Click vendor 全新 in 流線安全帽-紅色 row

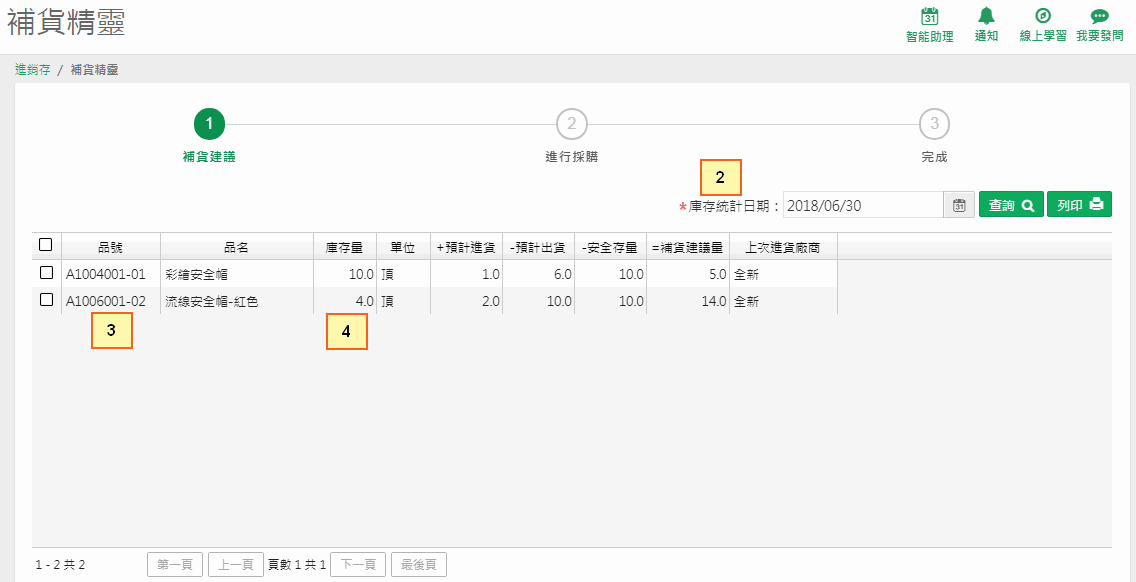click(746, 302)
